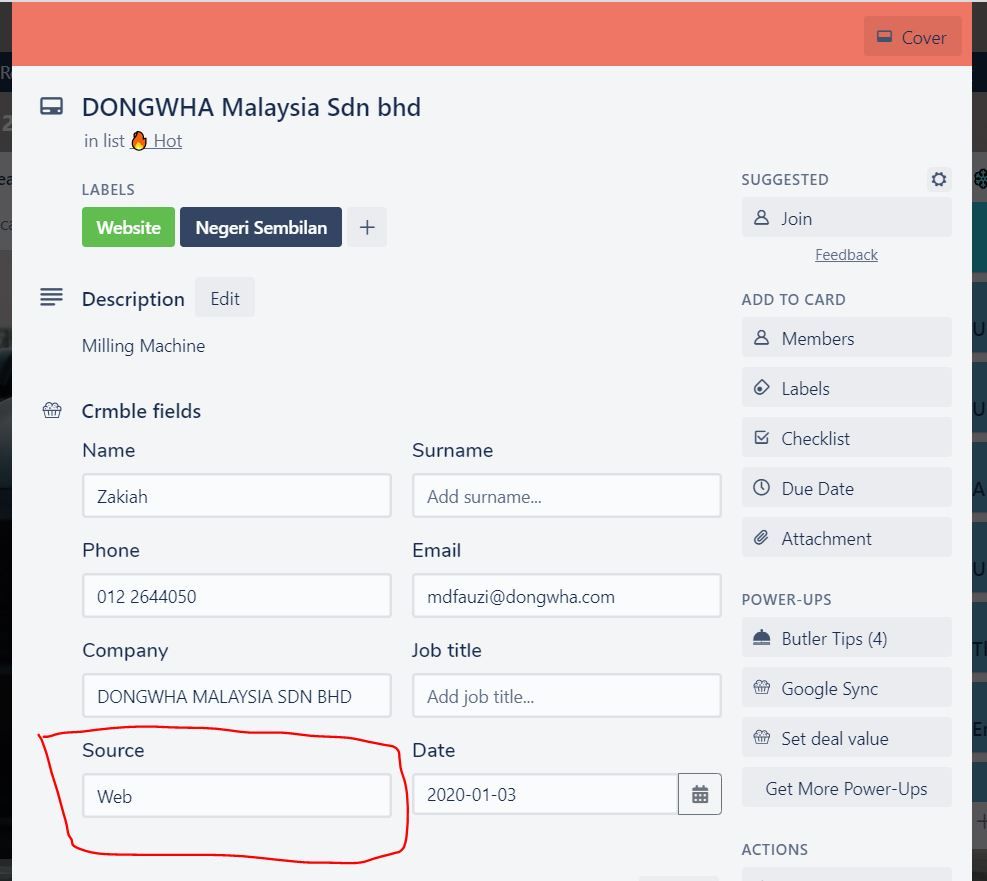Click Set deal value power-up
The image size is (987, 881).
click(x=847, y=738)
